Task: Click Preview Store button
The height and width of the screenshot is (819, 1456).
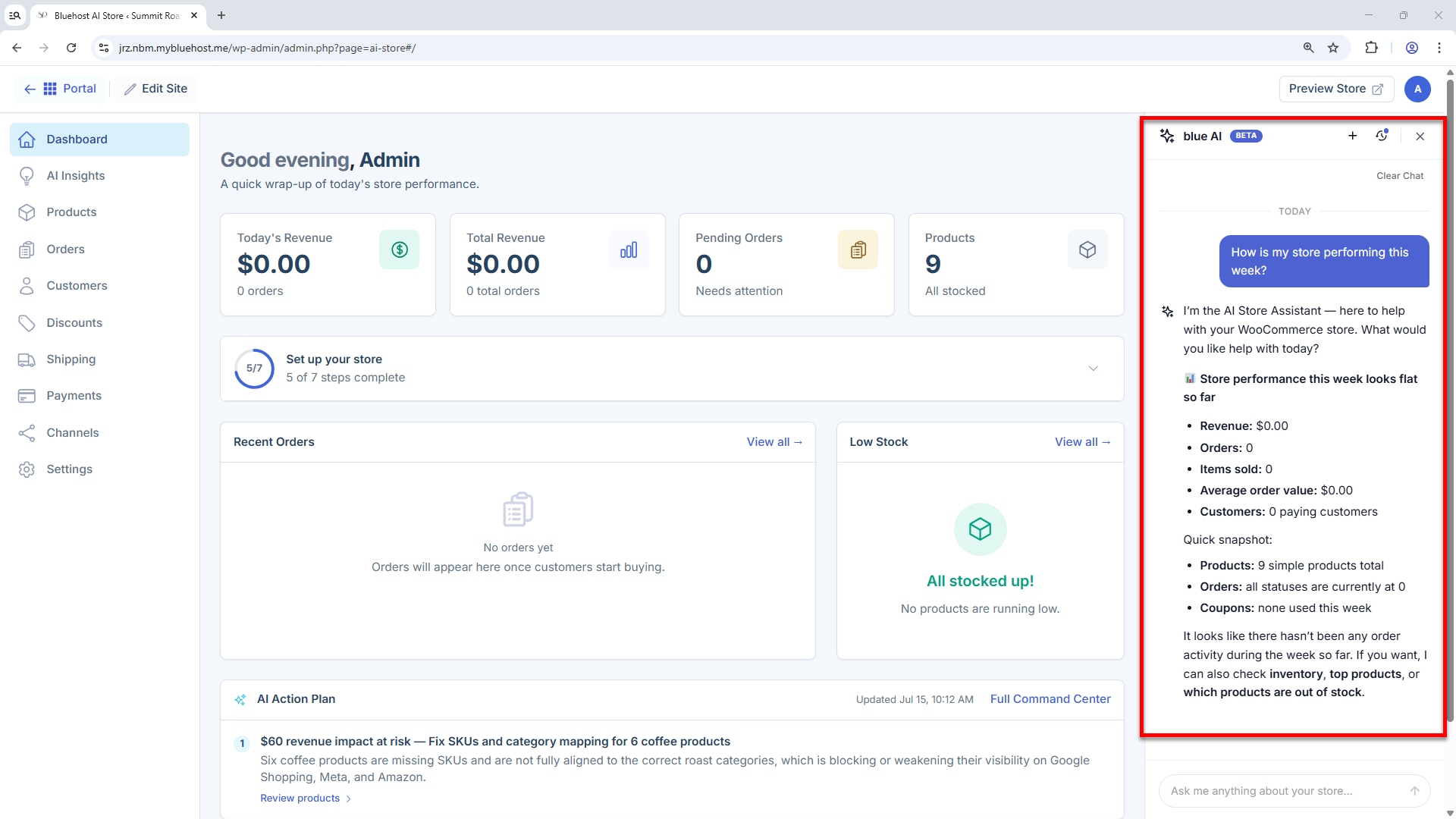Action: tap(1335, 89)
